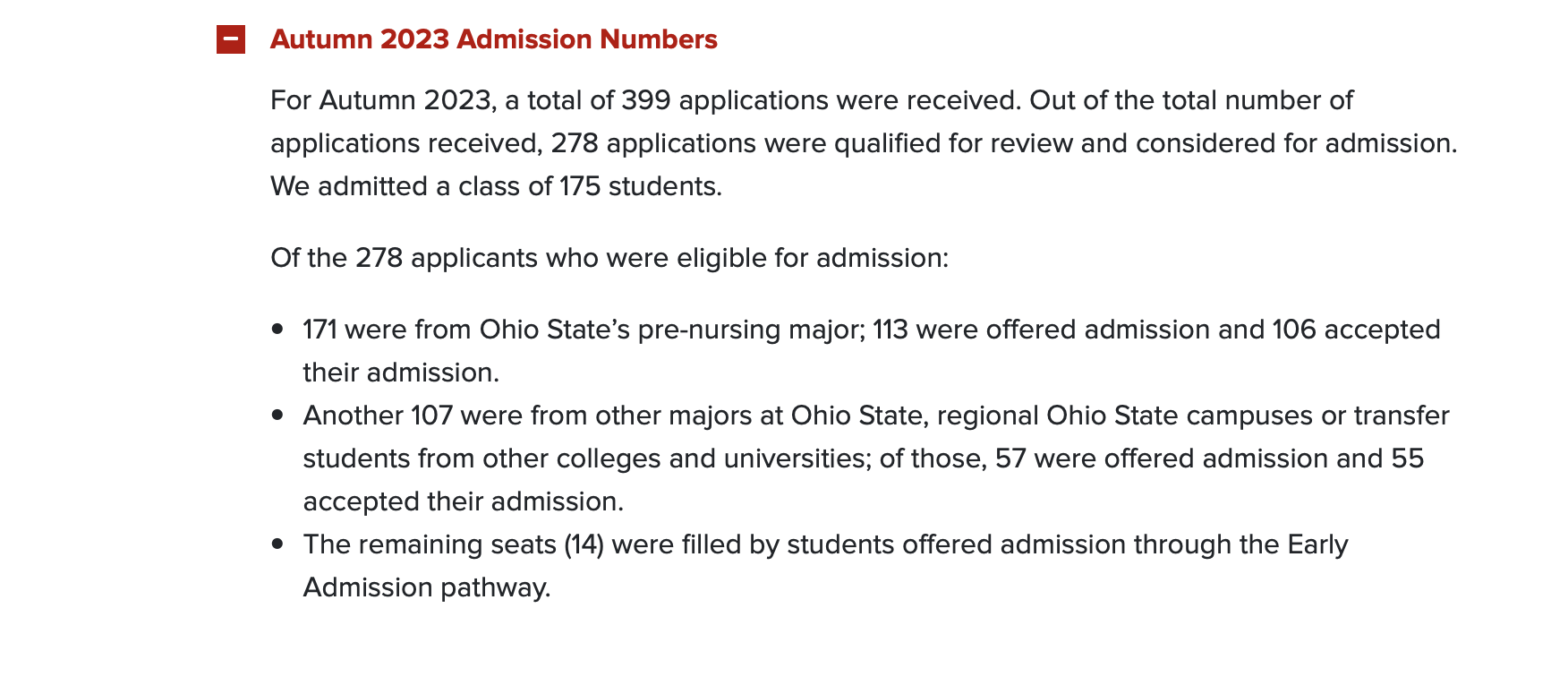Click the number 55 at the line end
Viewport: 1568px width, 677px height.
click(1407, 458)
